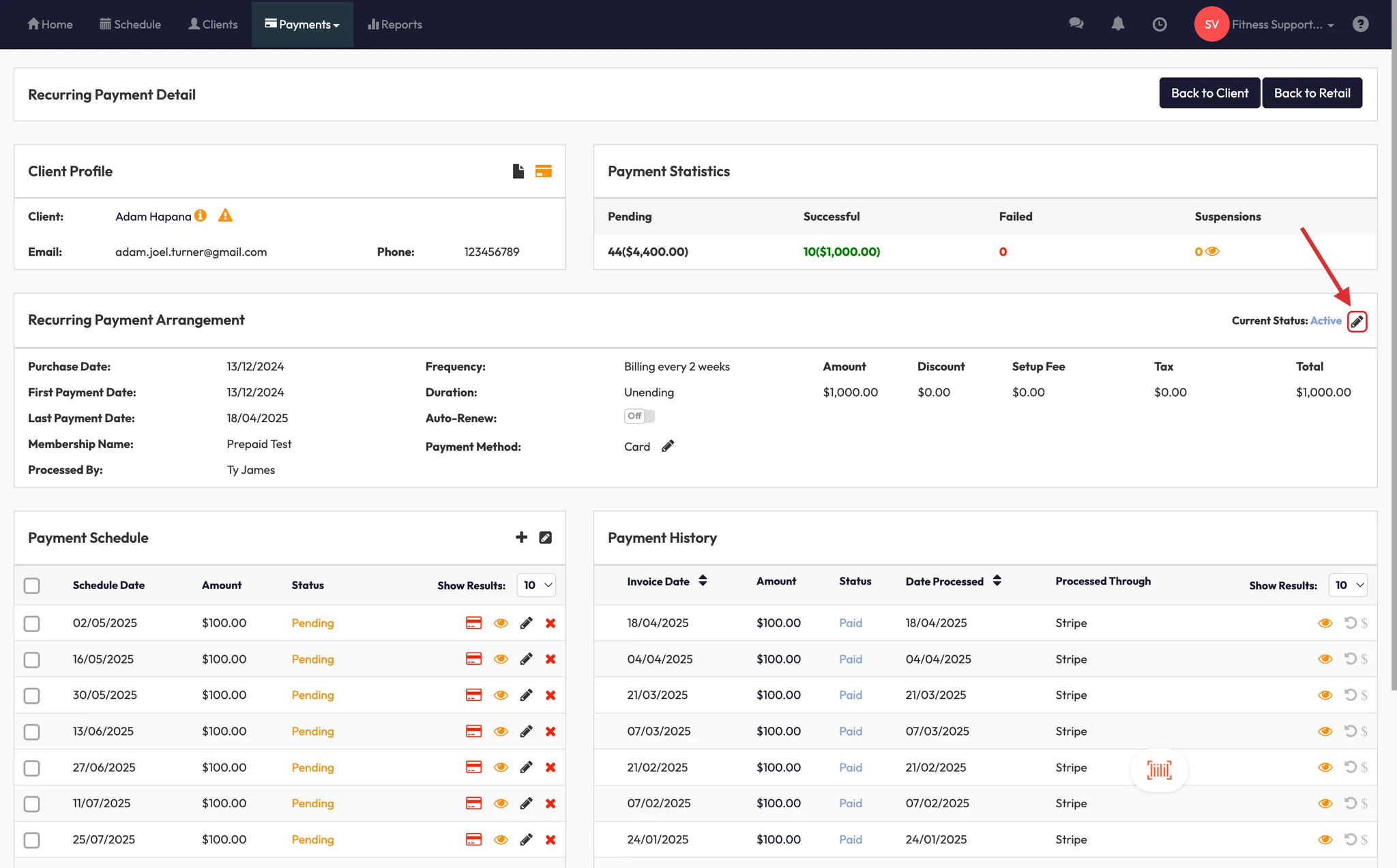Tick the select-all Schedule Date checkbox
Viewport: 1397px width, 868px height.
32,586
